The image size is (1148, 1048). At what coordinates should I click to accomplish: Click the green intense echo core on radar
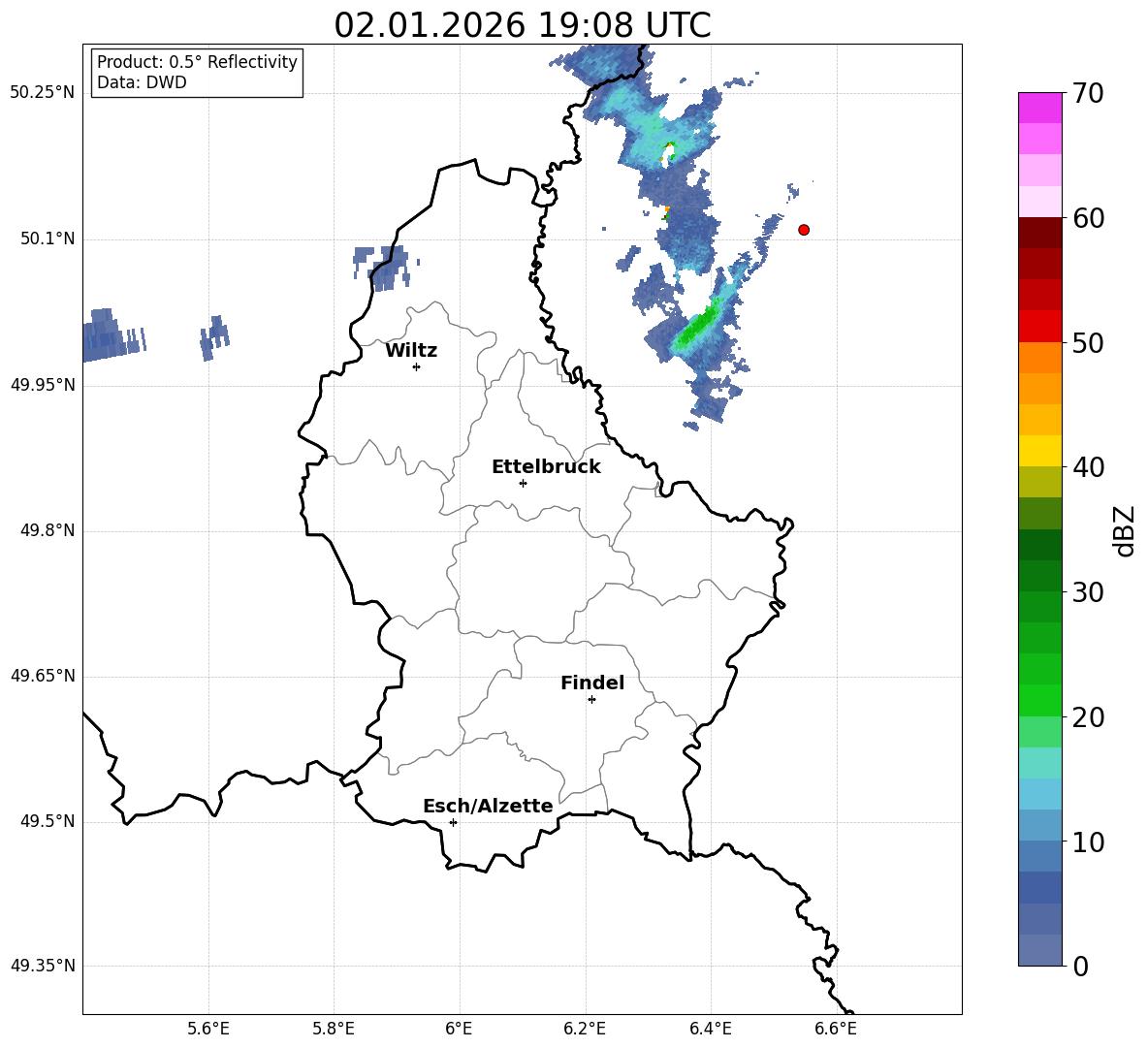(697, 327)
